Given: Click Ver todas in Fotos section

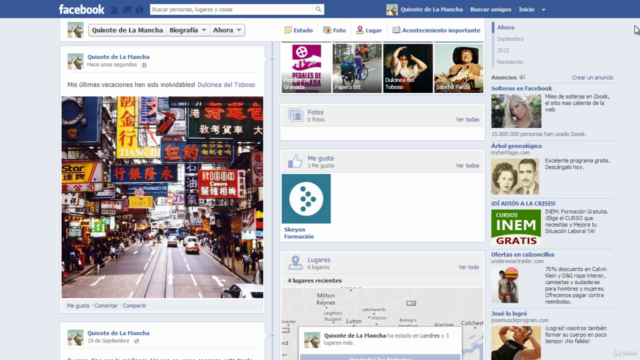Looking at the screenshot, I should click(x=467, y=120).
